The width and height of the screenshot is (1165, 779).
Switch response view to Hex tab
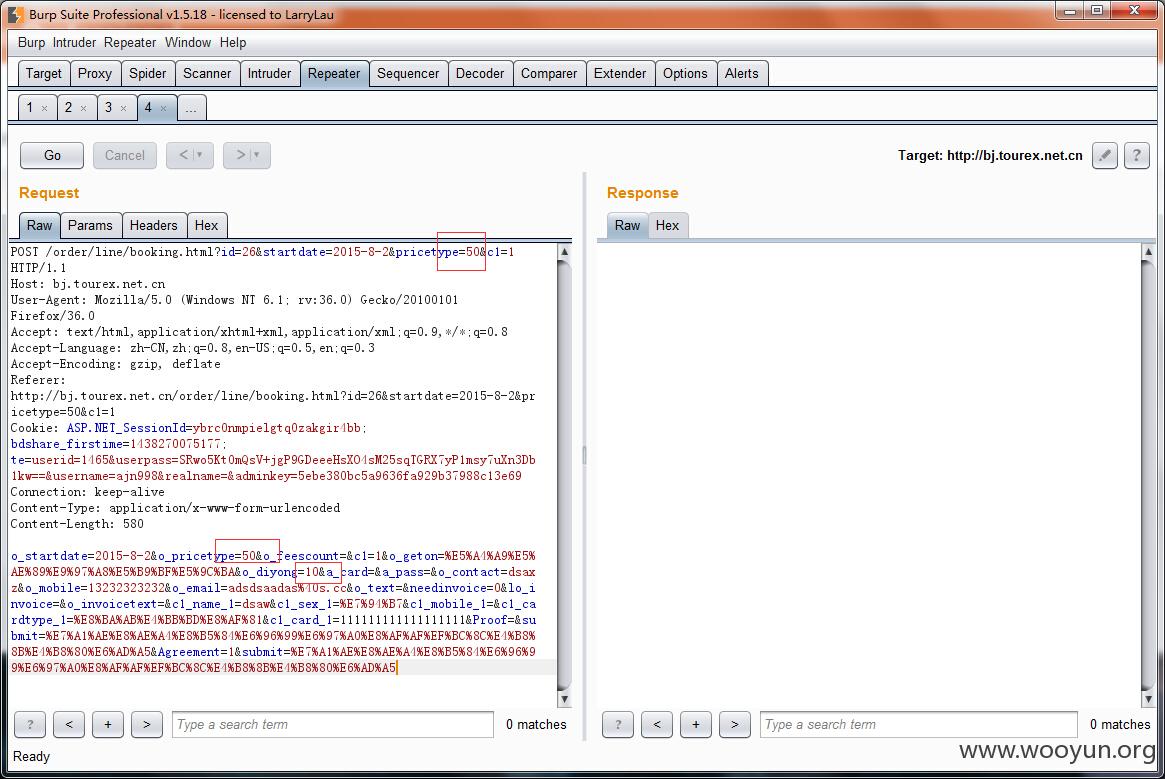coord(667,225)
